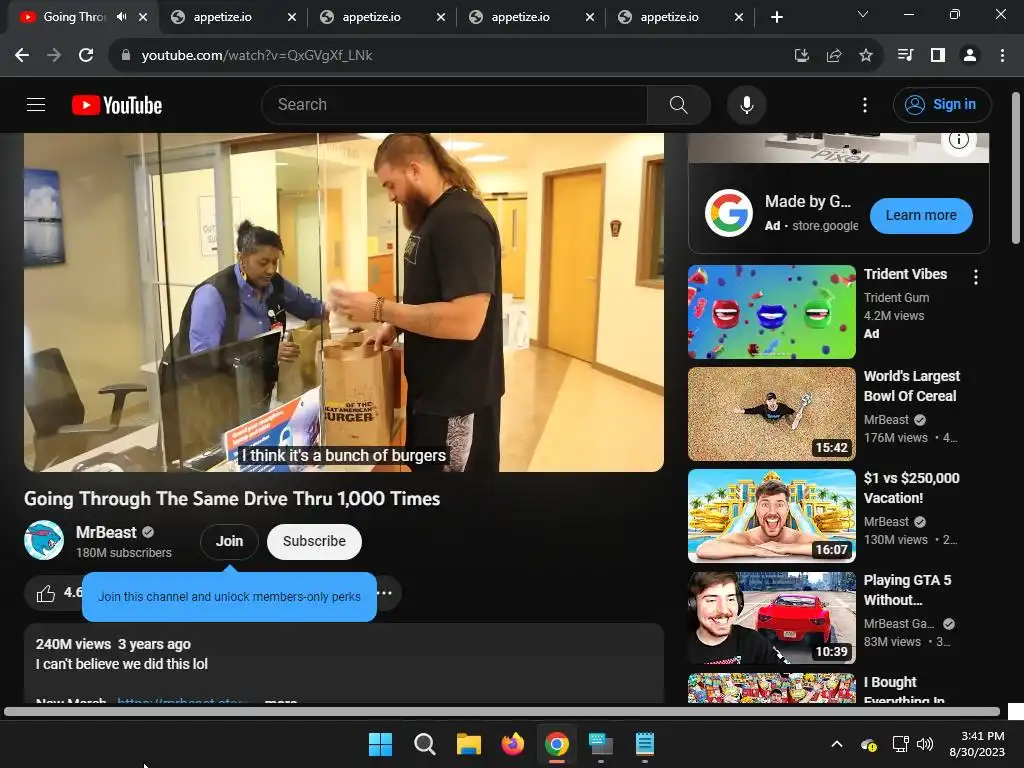Go to the YouTube home logo

(x=117, y=105)
